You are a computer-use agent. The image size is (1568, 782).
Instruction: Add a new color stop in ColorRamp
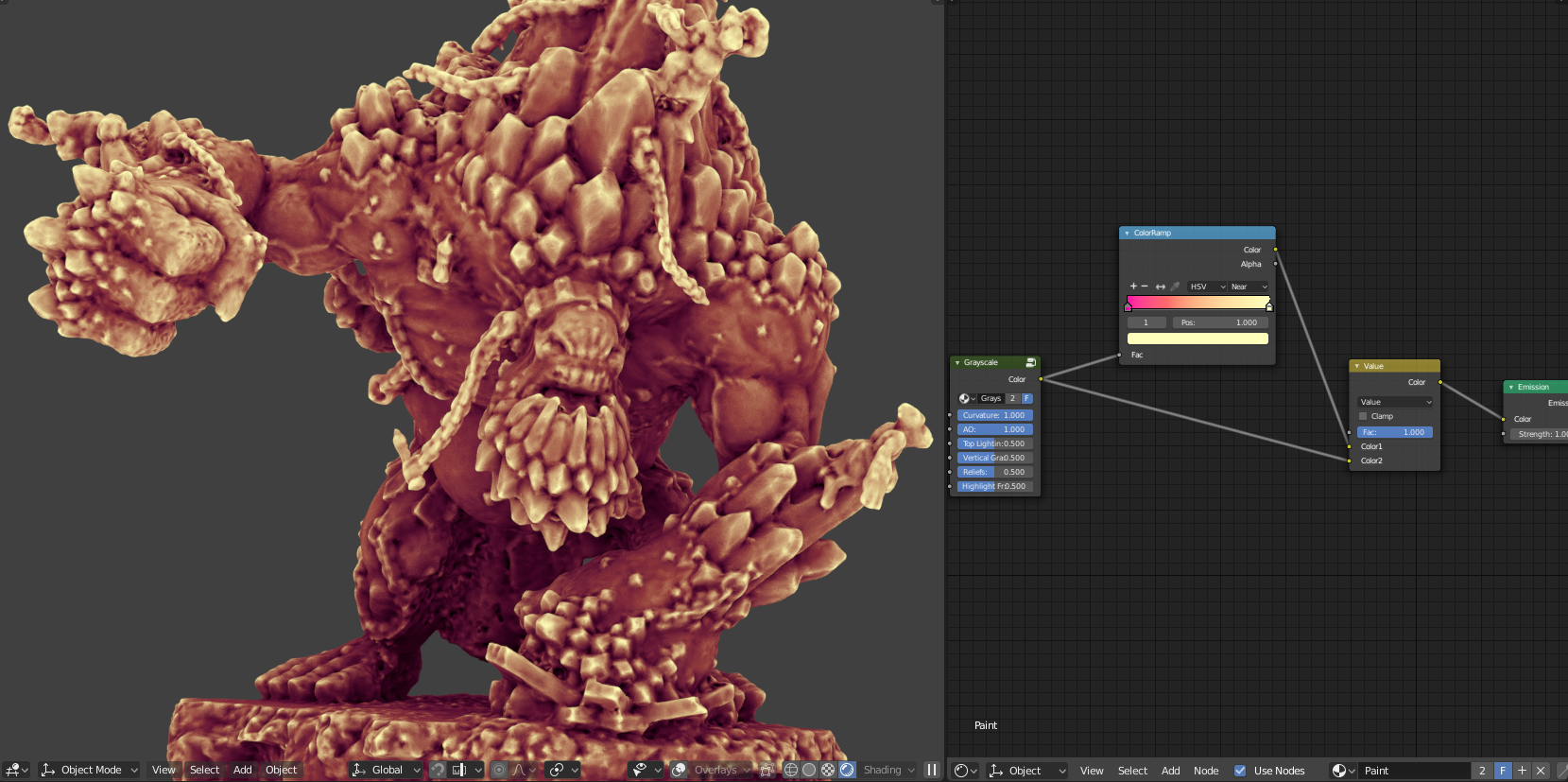(x=1133, y=287)
